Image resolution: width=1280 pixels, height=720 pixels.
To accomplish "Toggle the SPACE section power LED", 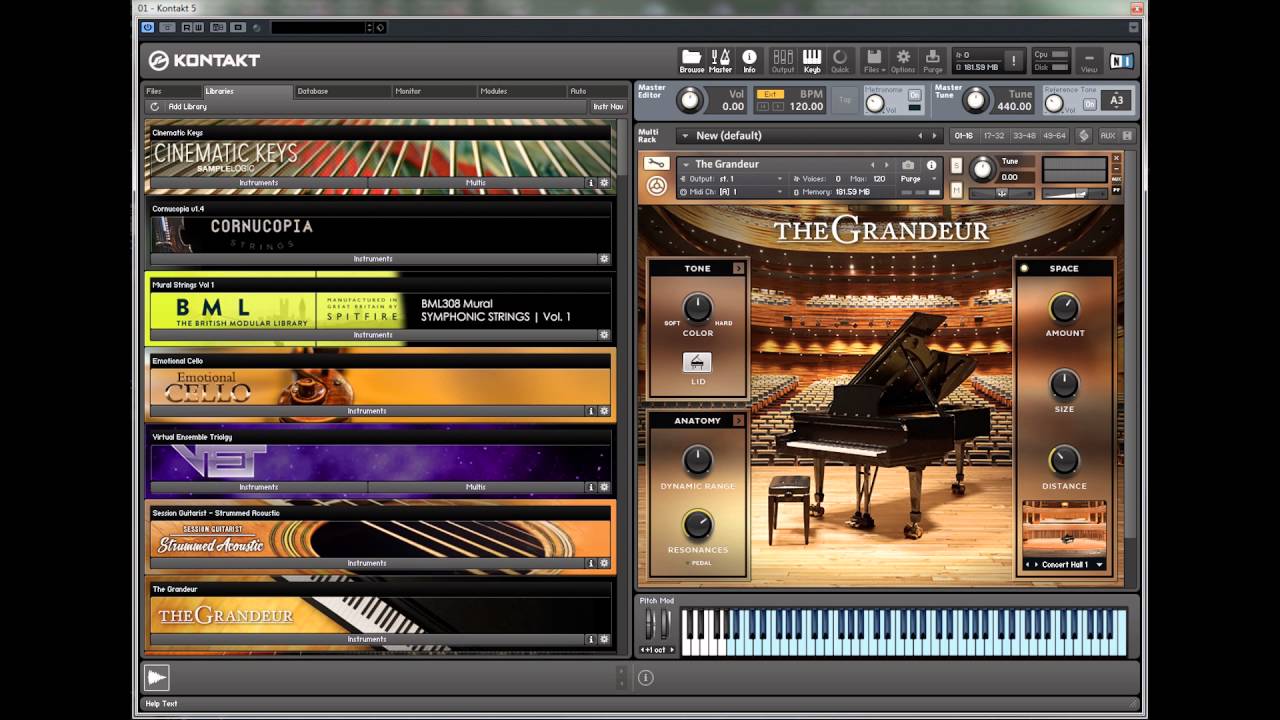I will [x=1024, y=268].
